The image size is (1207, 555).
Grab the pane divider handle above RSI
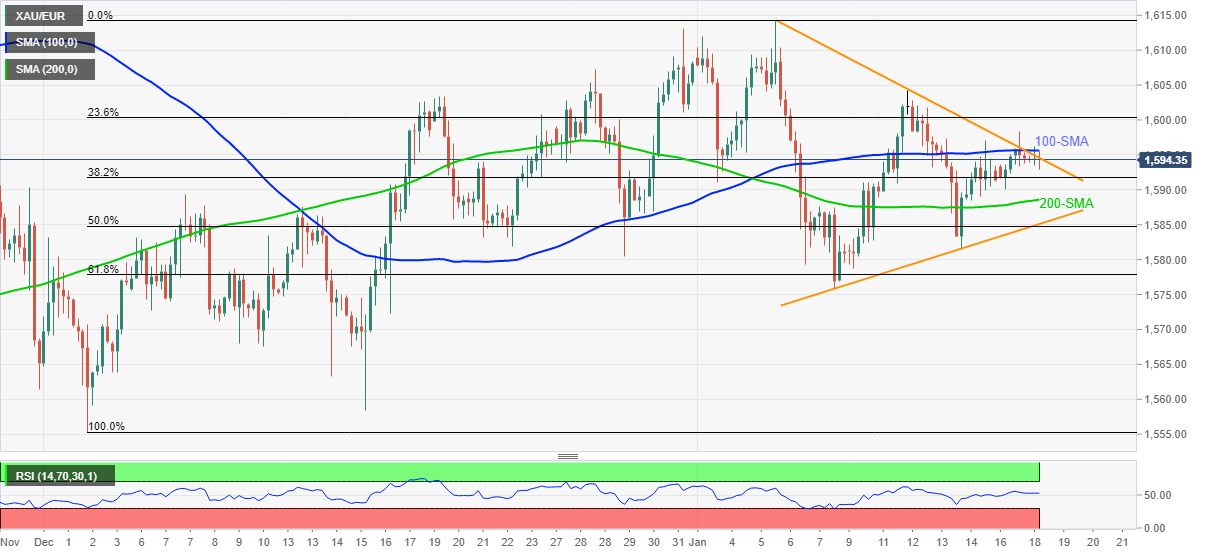(x=568, y=457)
